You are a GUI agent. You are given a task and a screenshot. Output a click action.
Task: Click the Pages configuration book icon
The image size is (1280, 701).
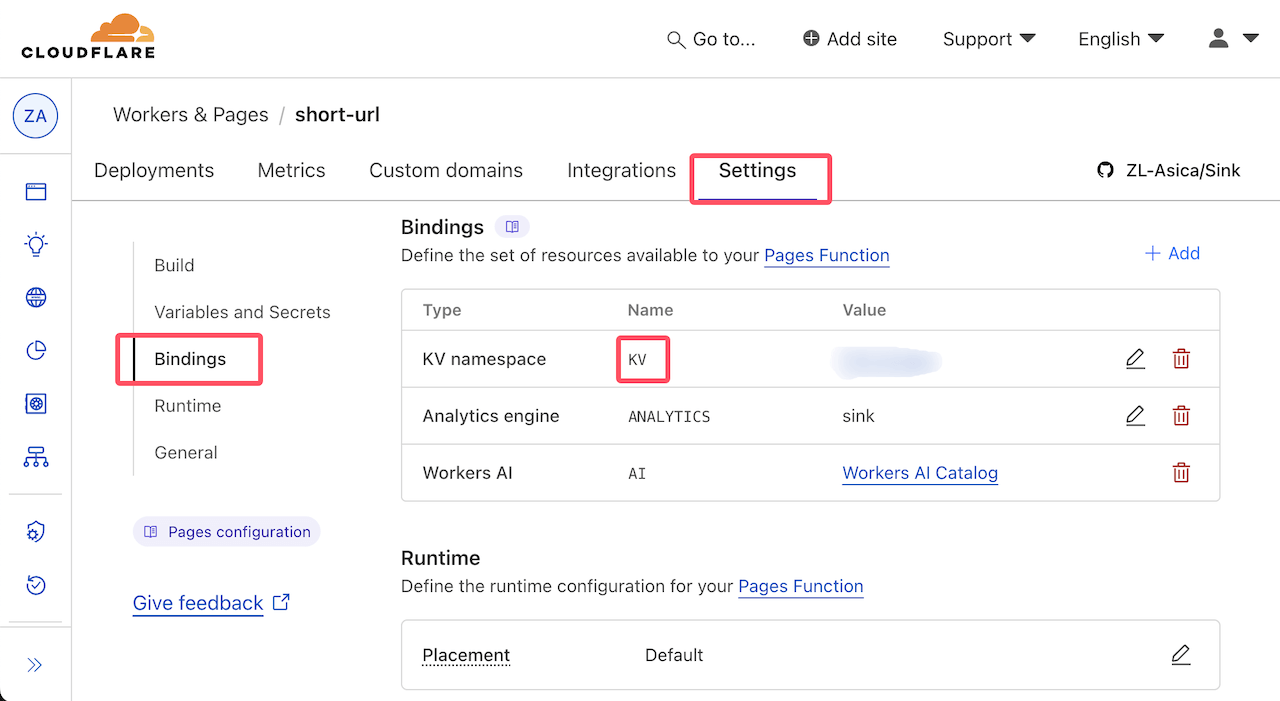(x=151, y=532)
